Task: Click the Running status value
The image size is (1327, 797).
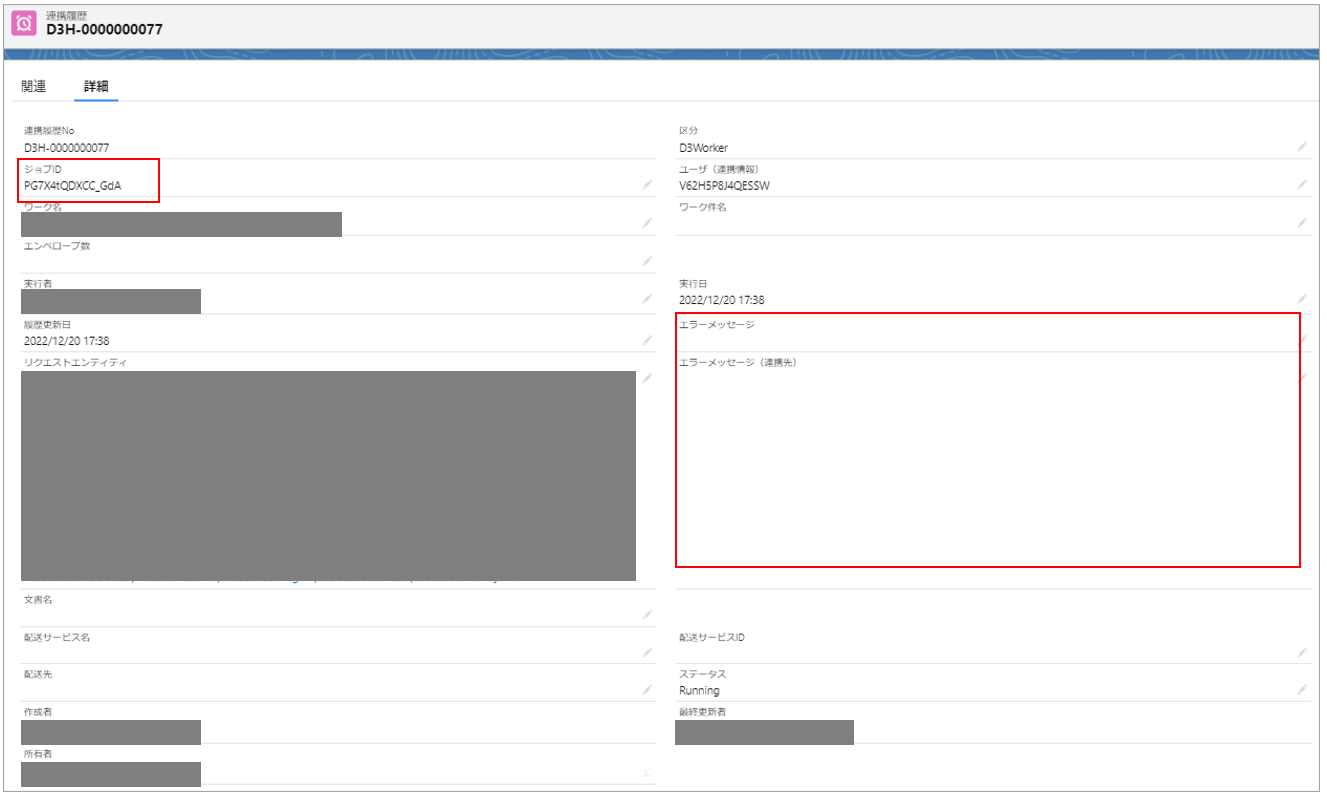Action: pos(699,690)
